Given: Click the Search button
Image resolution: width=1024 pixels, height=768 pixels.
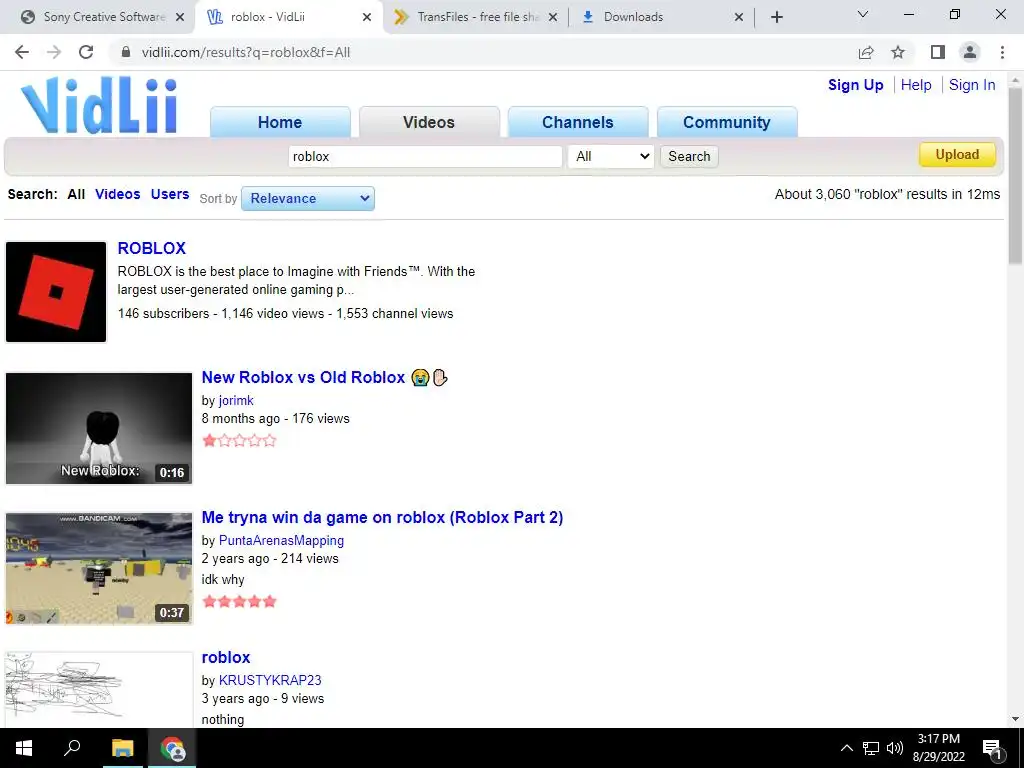Looking at the screenshot, I should point(689,156).
